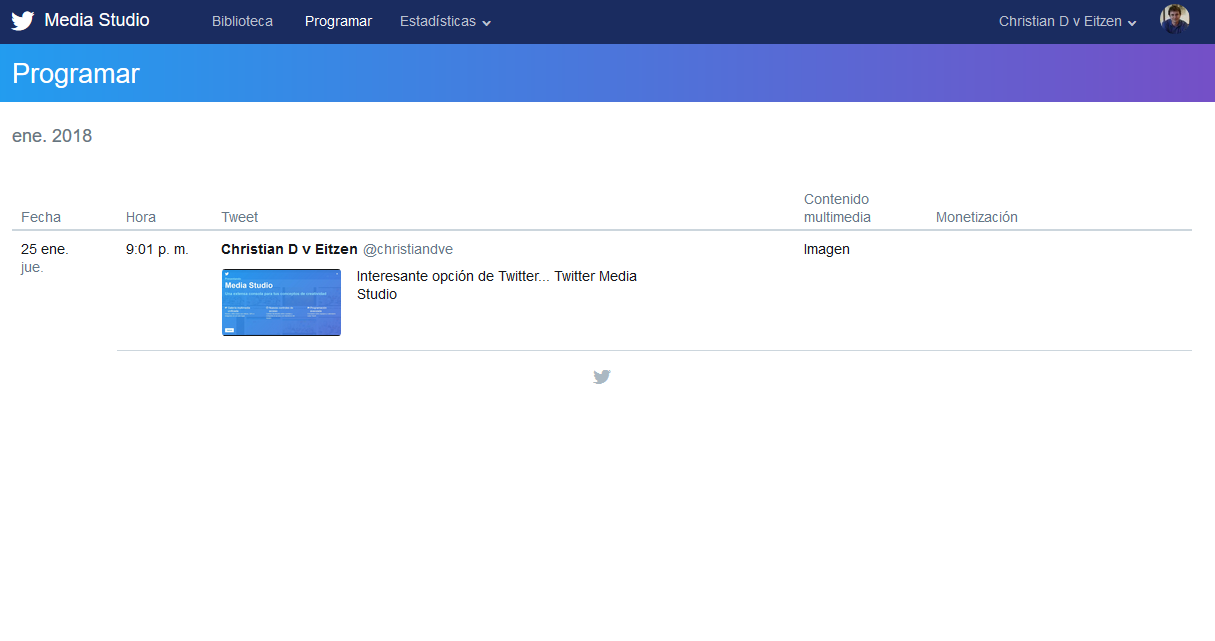This screenshot has height=641, width=1215.
Task: Click the Monetización column header
Action: click(x=977, y=217)
